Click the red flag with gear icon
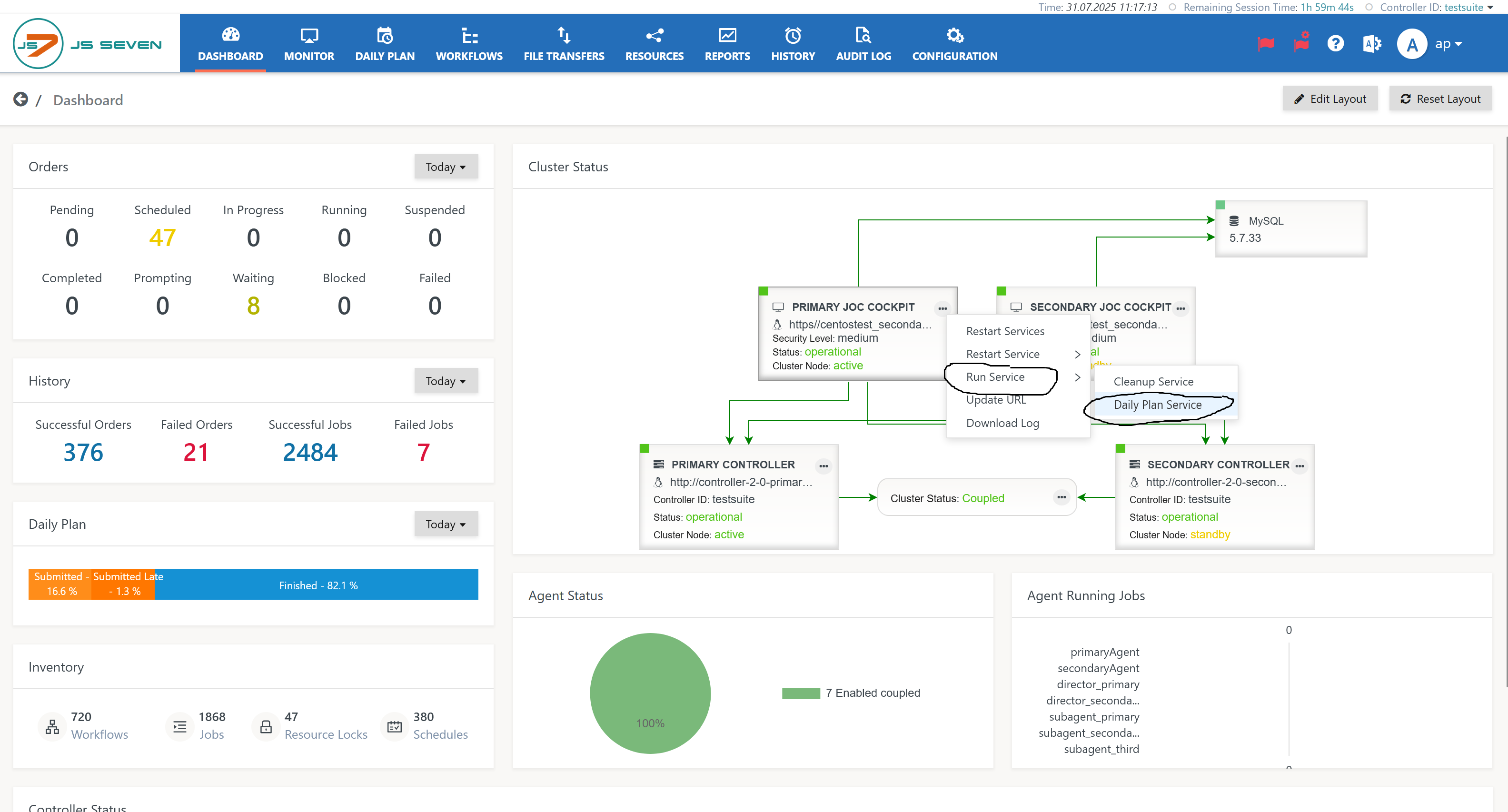Screen dimensions: 1508x812 (x=1301, y=43)
